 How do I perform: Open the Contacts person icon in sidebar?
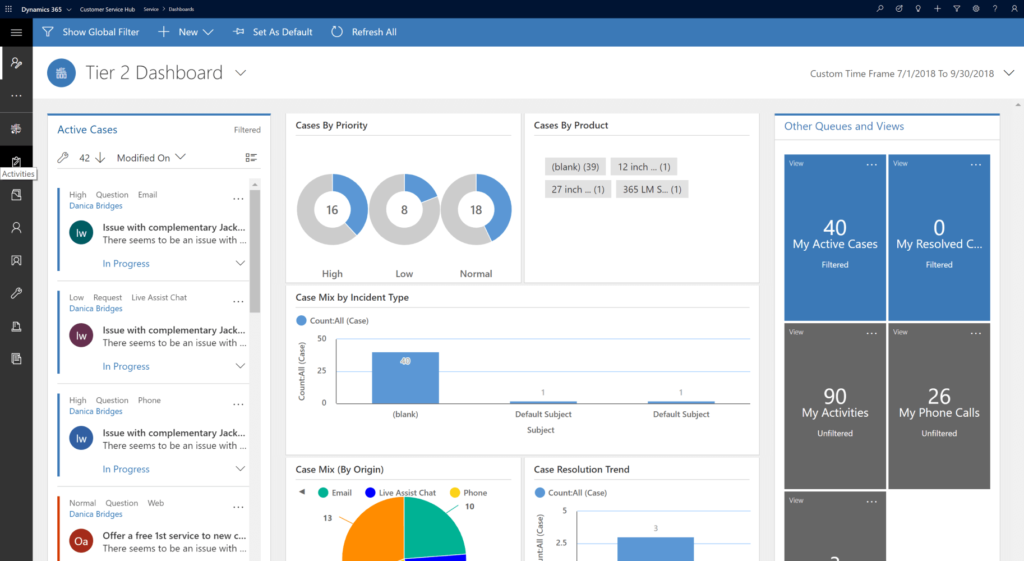[x=16, y=227]
